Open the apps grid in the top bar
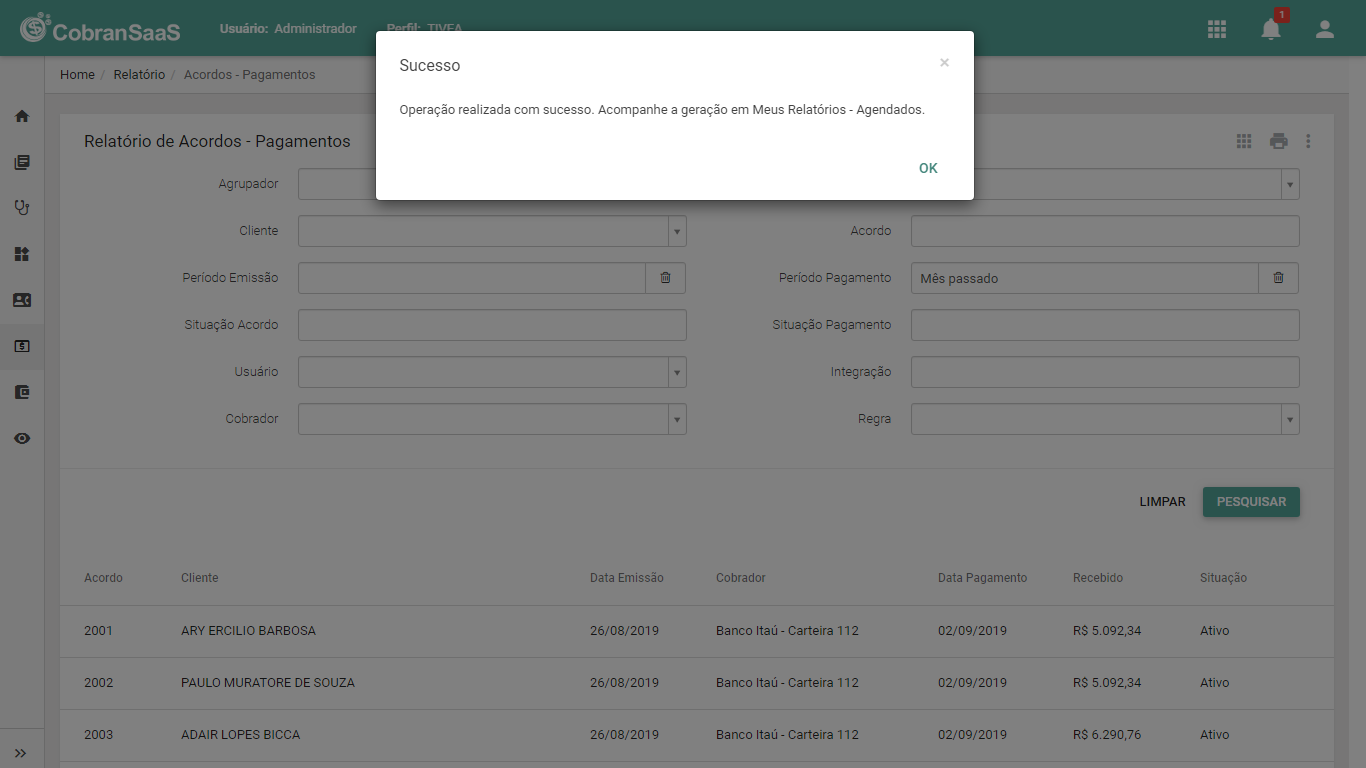Viewport: 1366px width, 768px height. pos(1217,29)
